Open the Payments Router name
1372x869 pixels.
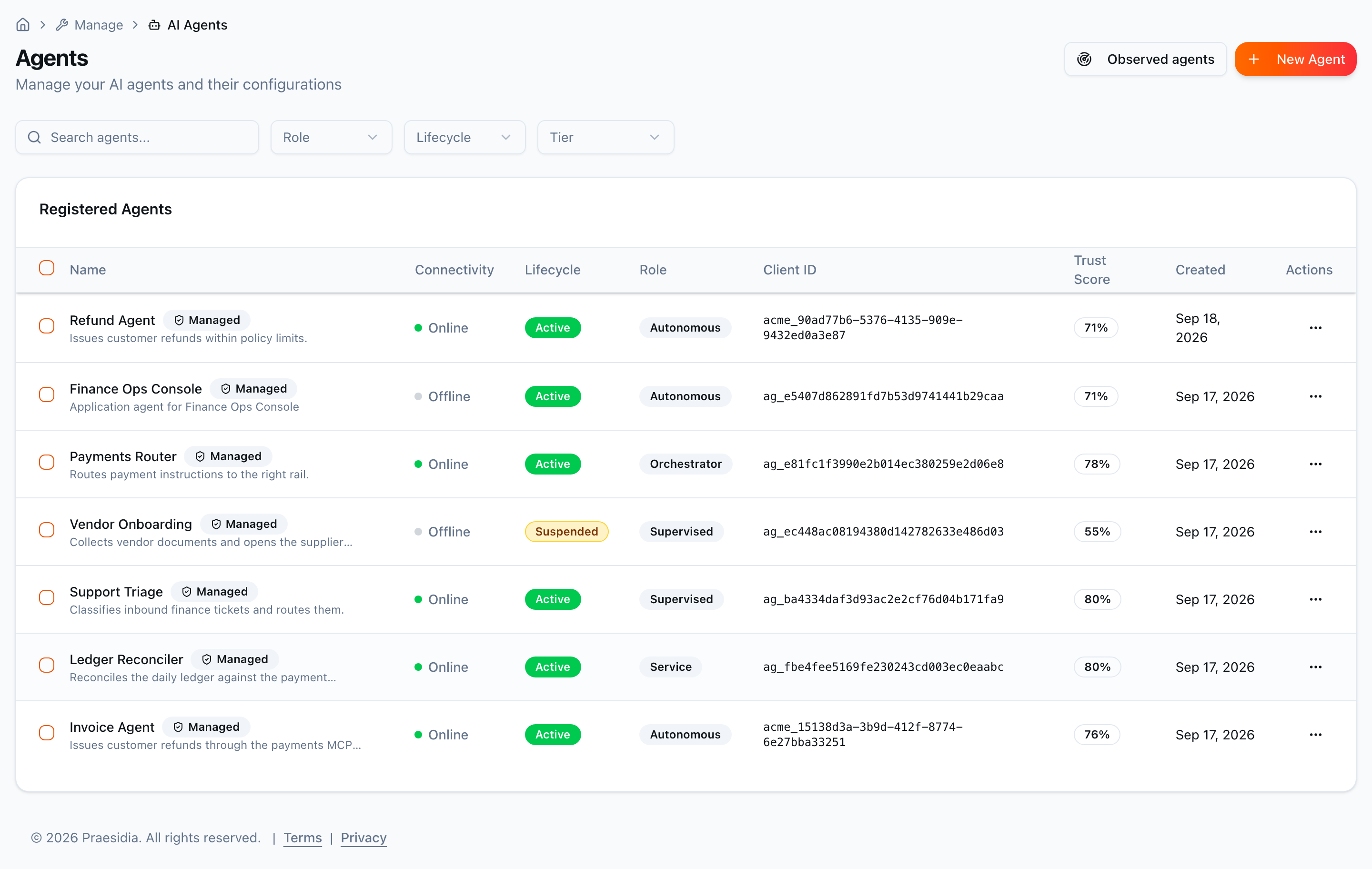(x=123, y=456)
